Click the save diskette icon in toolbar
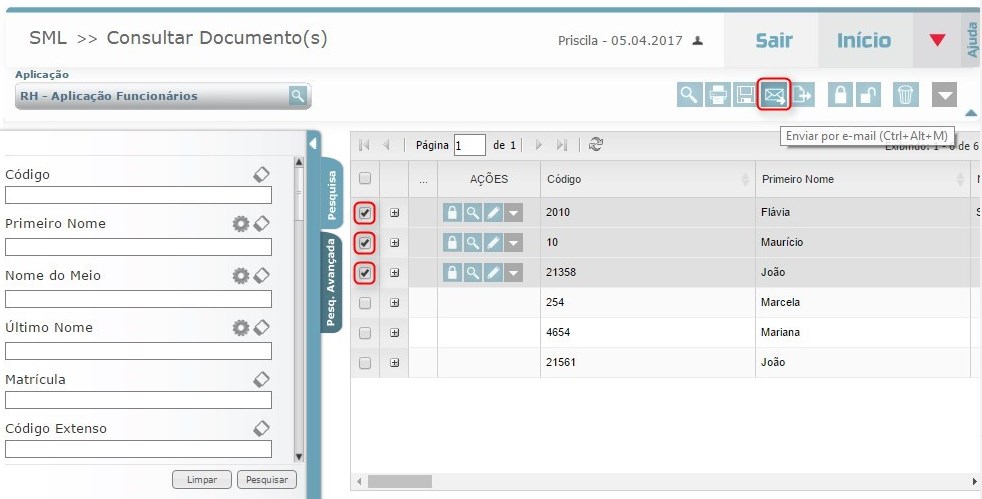 pos(745,95)
